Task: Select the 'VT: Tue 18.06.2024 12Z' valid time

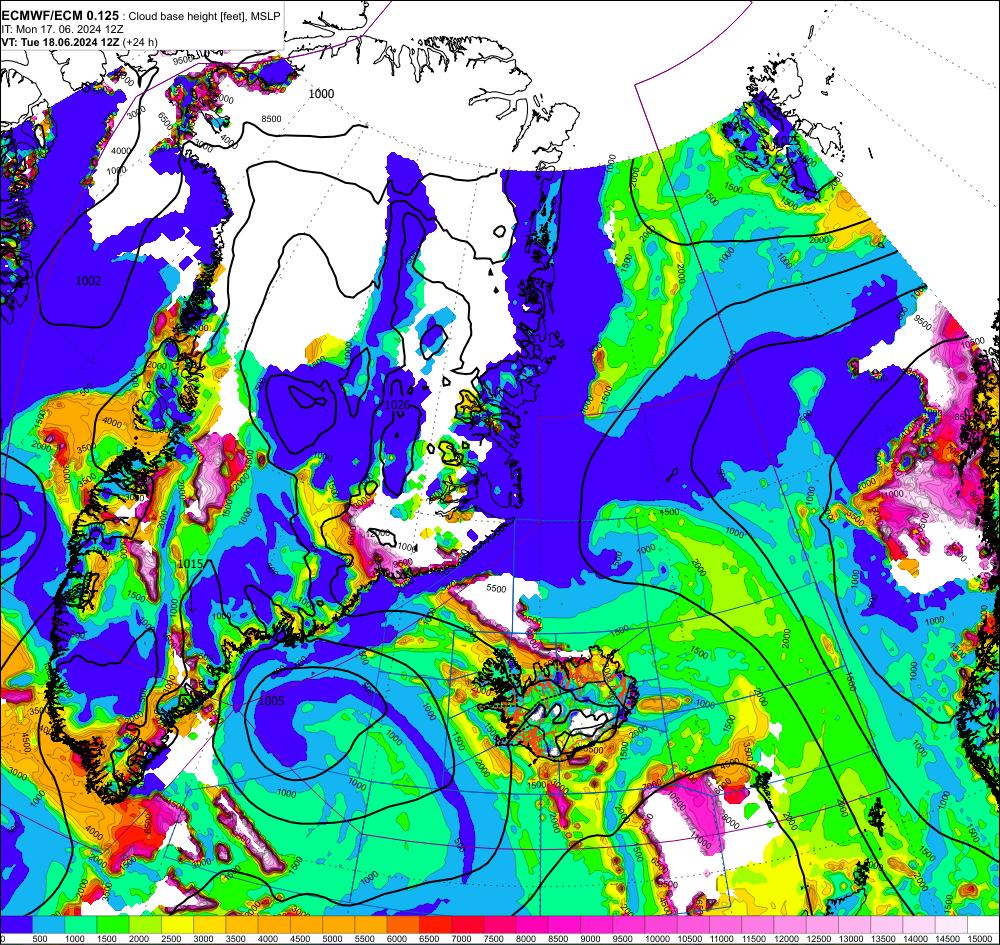Action: pyautogui.click(x=60, y=42)
